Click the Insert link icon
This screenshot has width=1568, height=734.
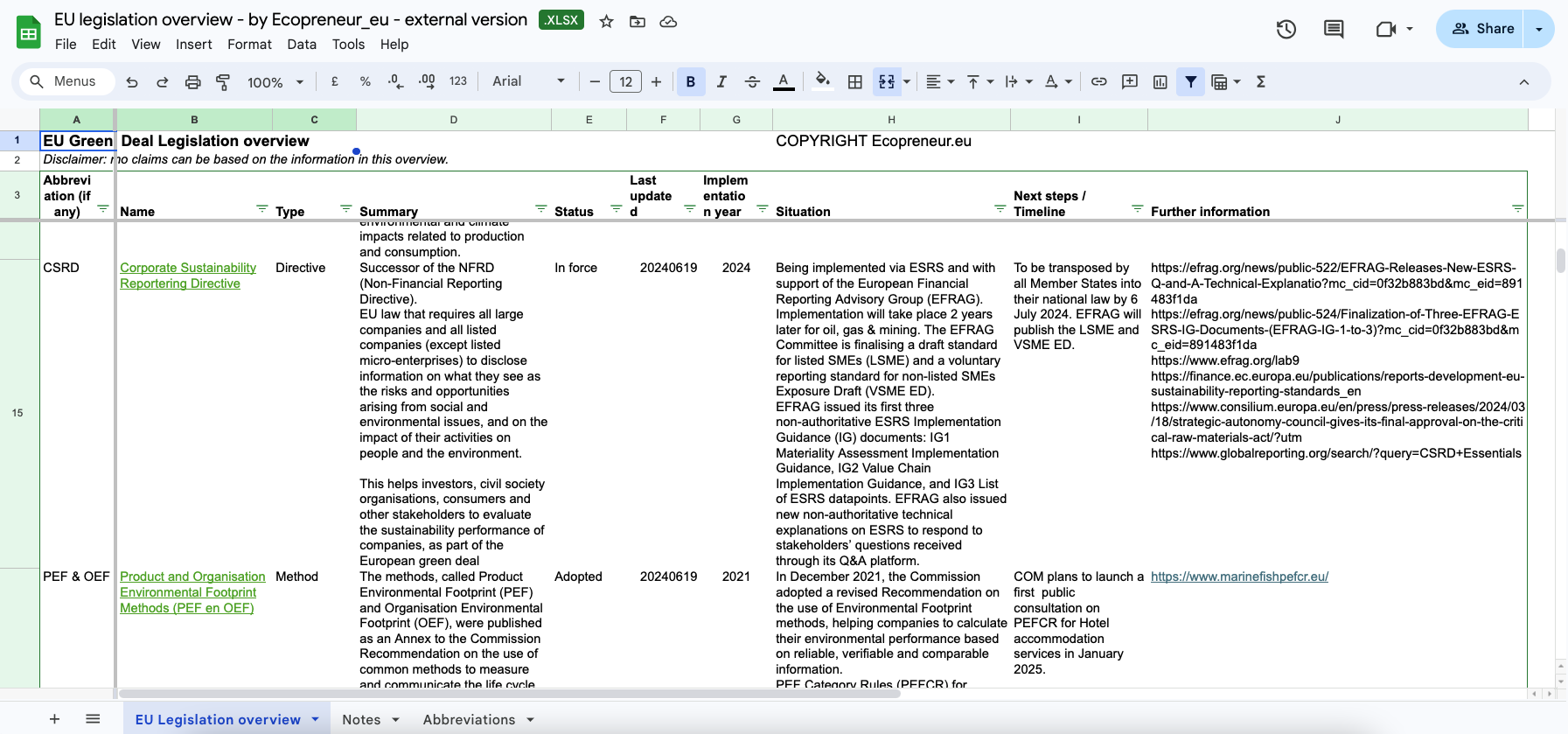(x=1099, y=82)
